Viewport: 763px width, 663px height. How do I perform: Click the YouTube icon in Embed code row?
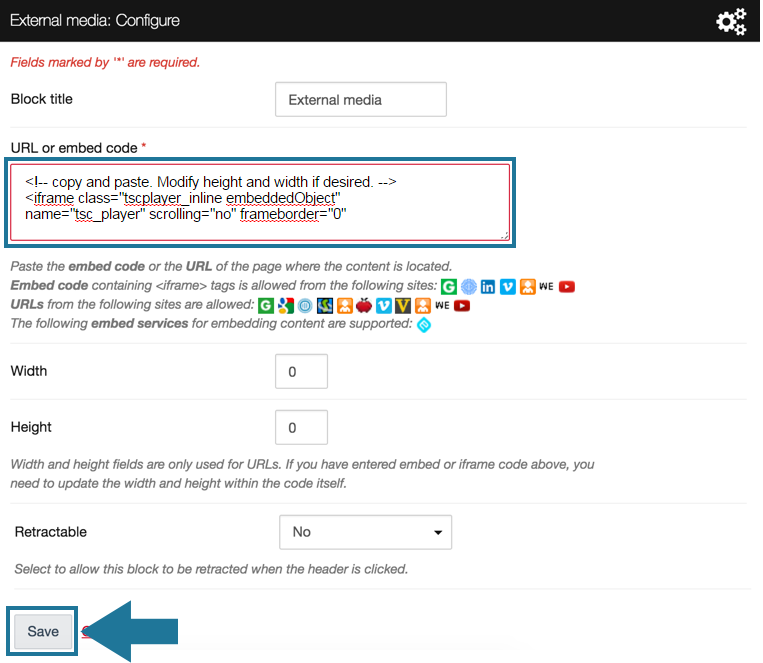point(567,286)
